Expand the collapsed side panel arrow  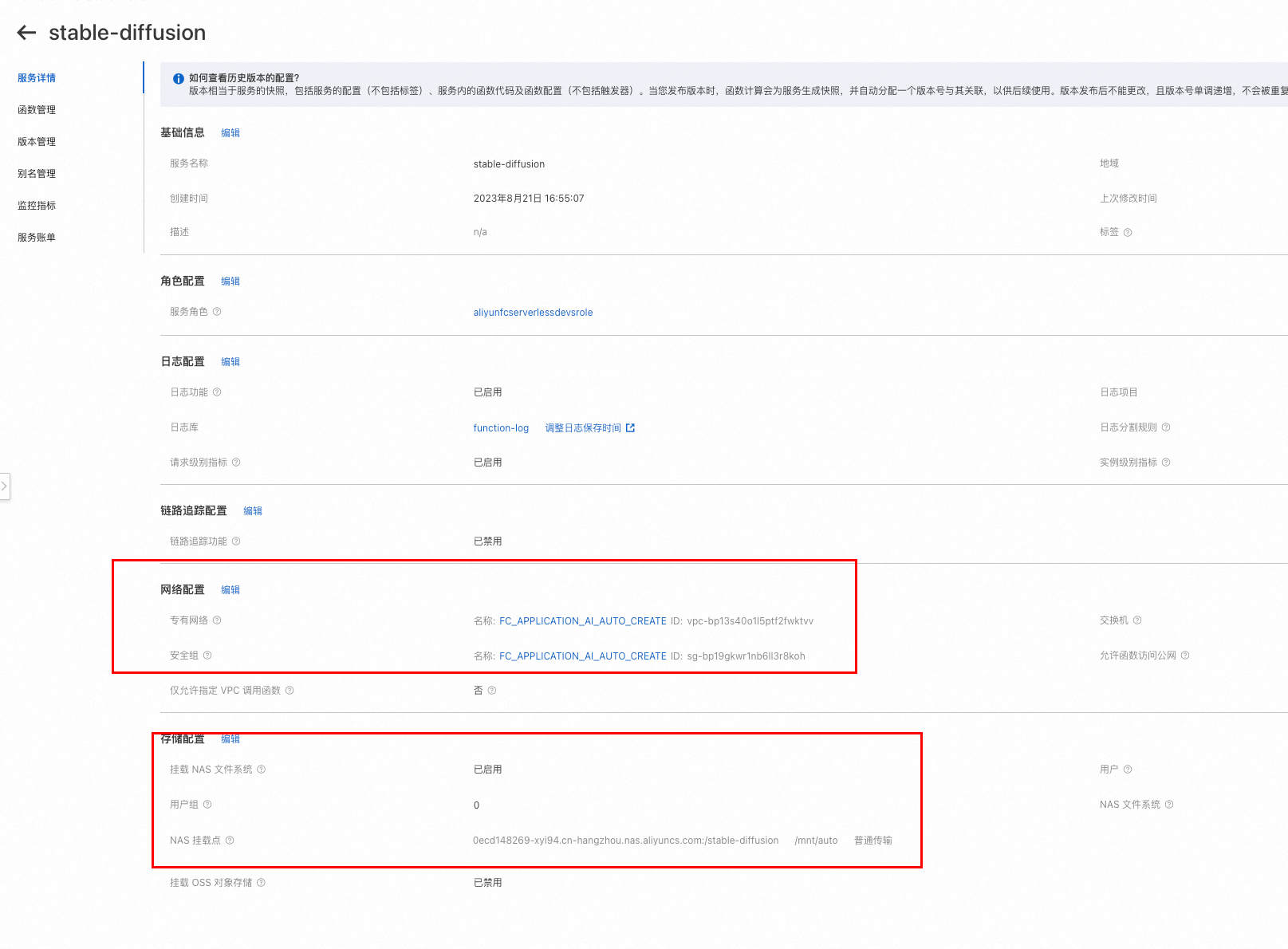click(4, 486)
